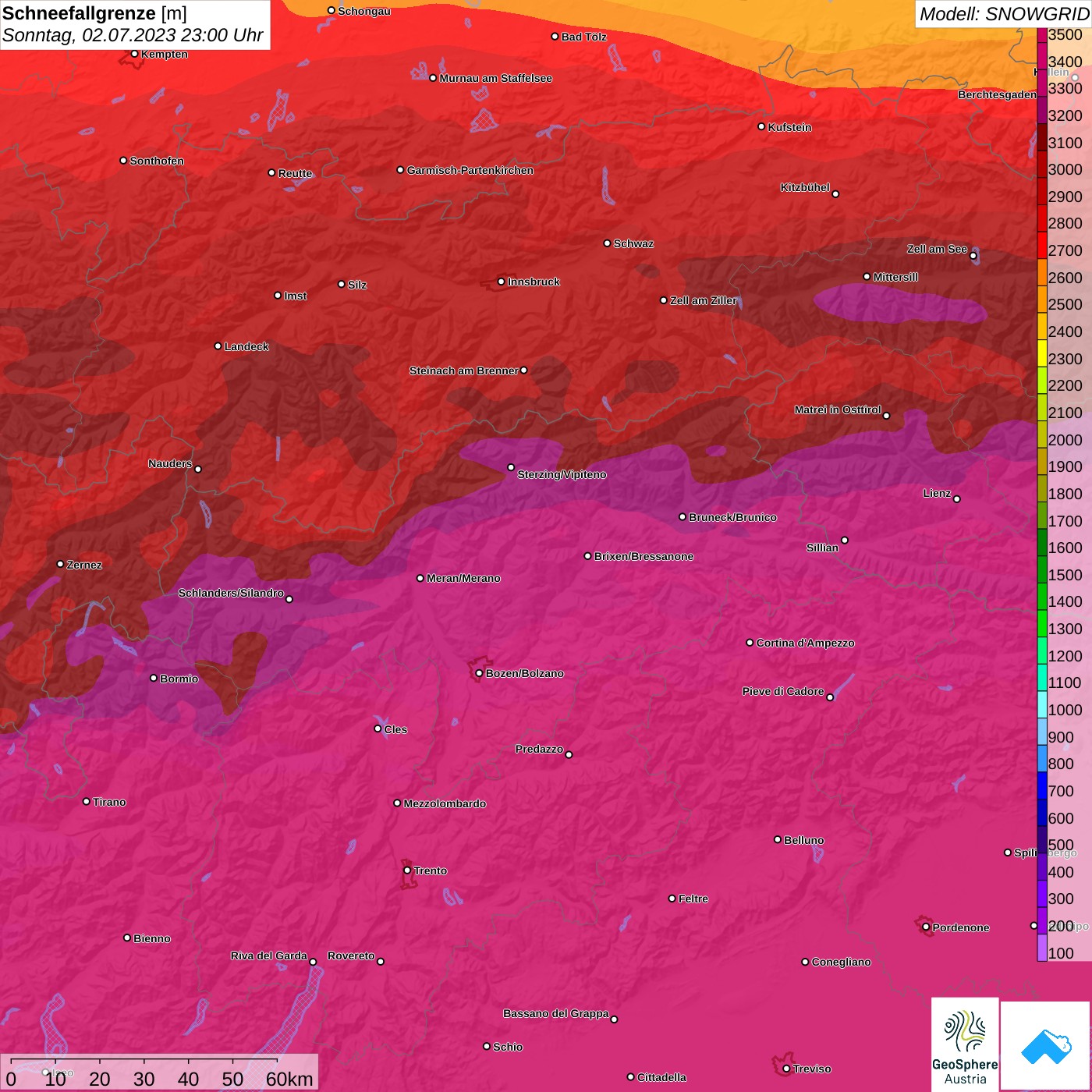
Task: Click the "Pieve di Cadore" map label
Action: click(x=783, y=691)
